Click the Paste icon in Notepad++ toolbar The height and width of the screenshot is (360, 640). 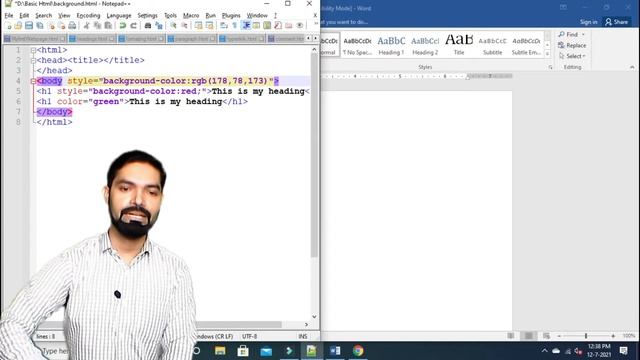click(108, 26)
